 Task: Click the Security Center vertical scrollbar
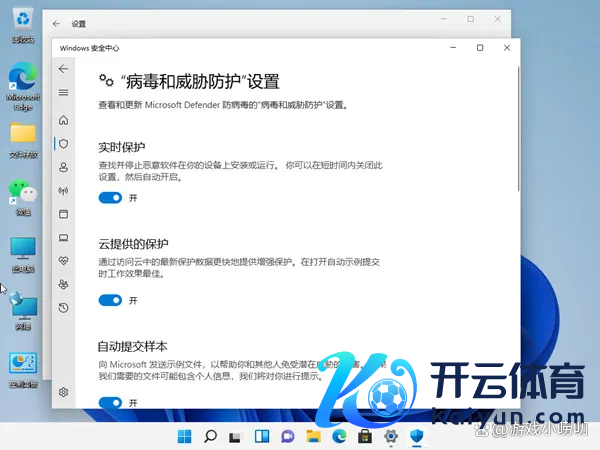point(517,130)
